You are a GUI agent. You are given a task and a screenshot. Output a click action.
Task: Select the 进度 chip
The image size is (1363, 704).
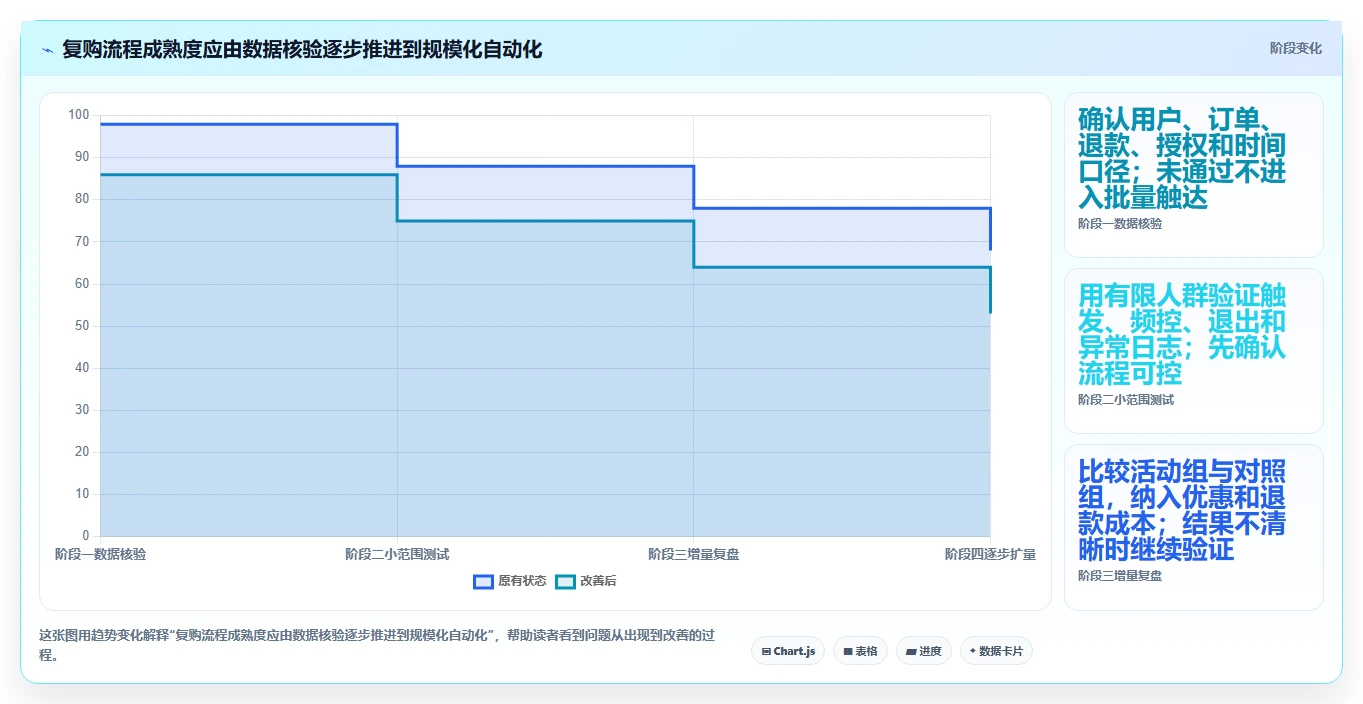(923, 651)
